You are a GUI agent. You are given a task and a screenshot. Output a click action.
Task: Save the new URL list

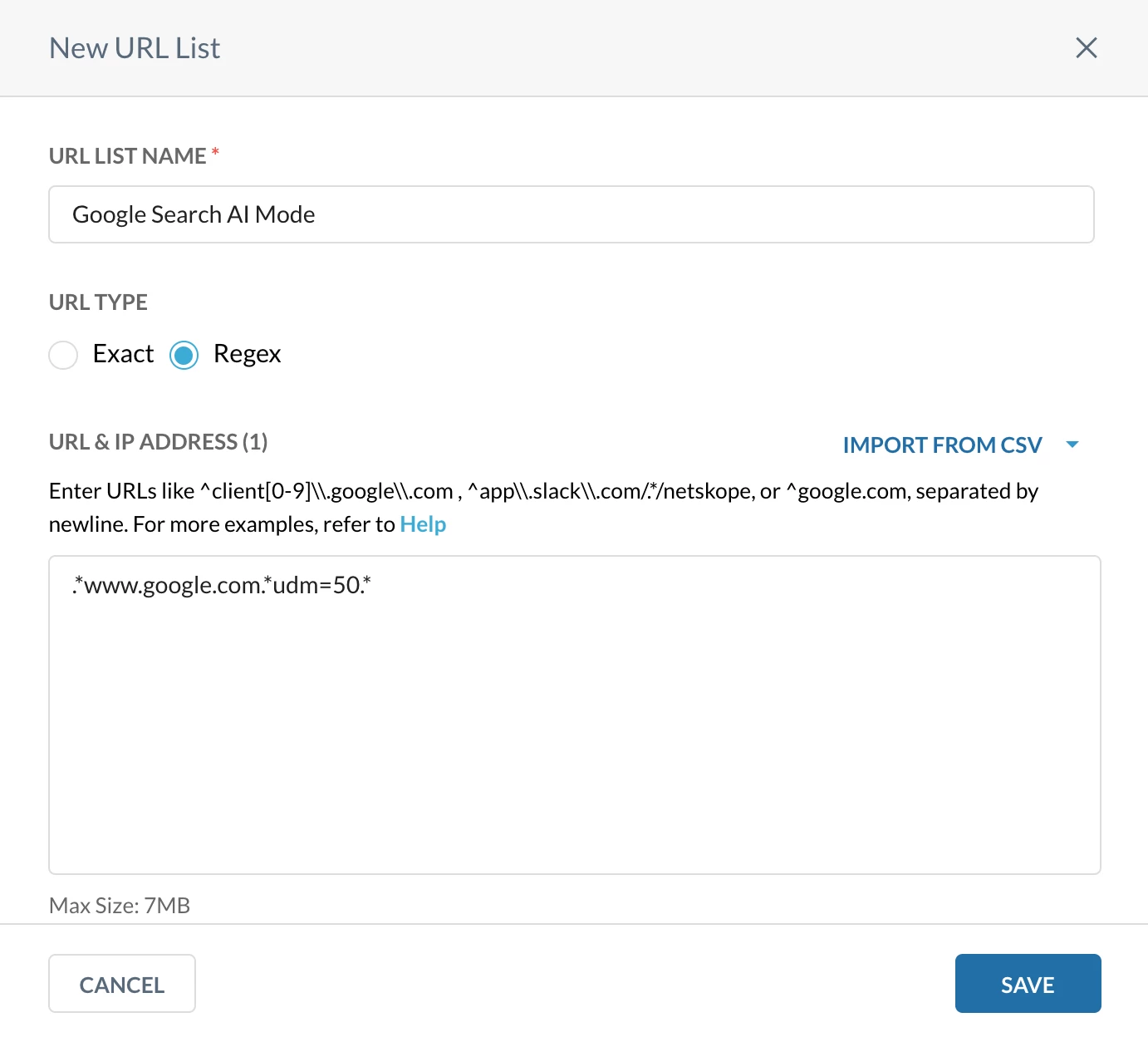tap(1028, 984)
